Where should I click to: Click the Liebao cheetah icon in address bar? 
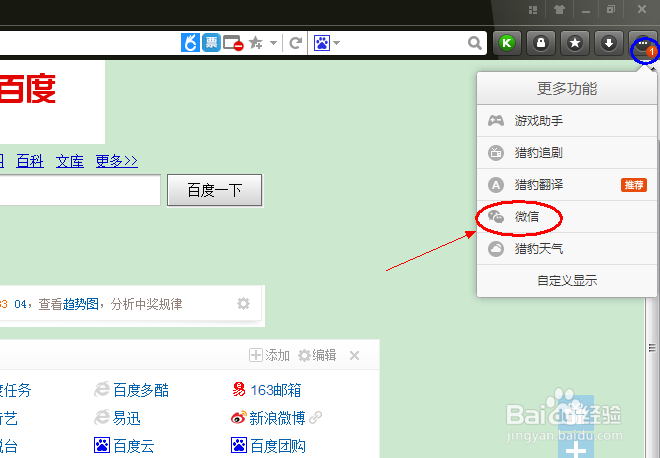click(x=190, y=43)
